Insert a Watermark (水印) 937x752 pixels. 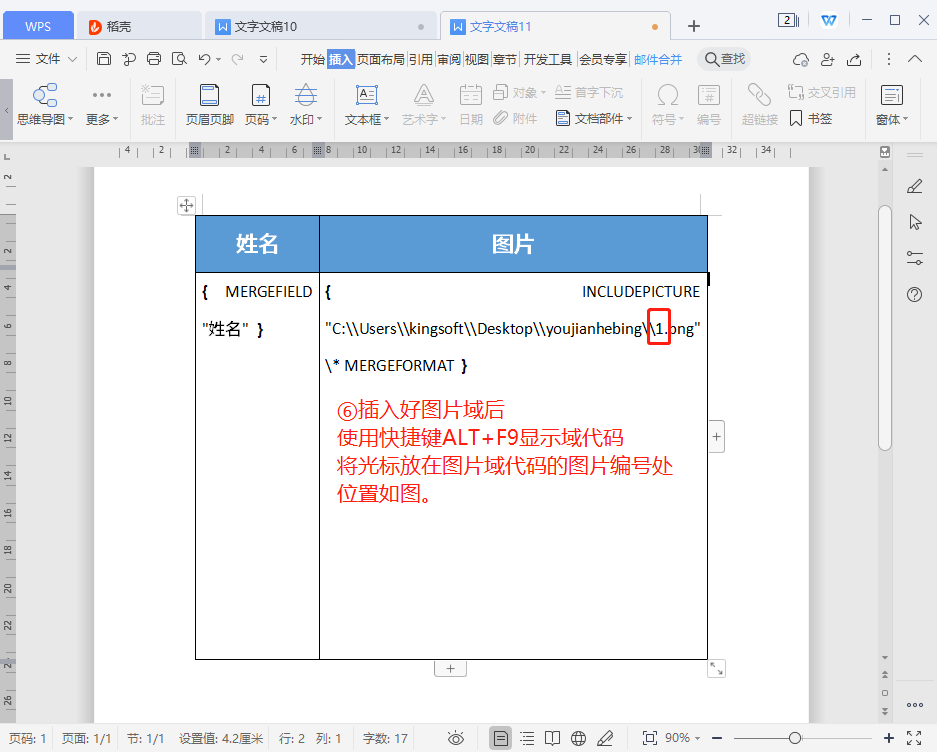tap(305, 105)
